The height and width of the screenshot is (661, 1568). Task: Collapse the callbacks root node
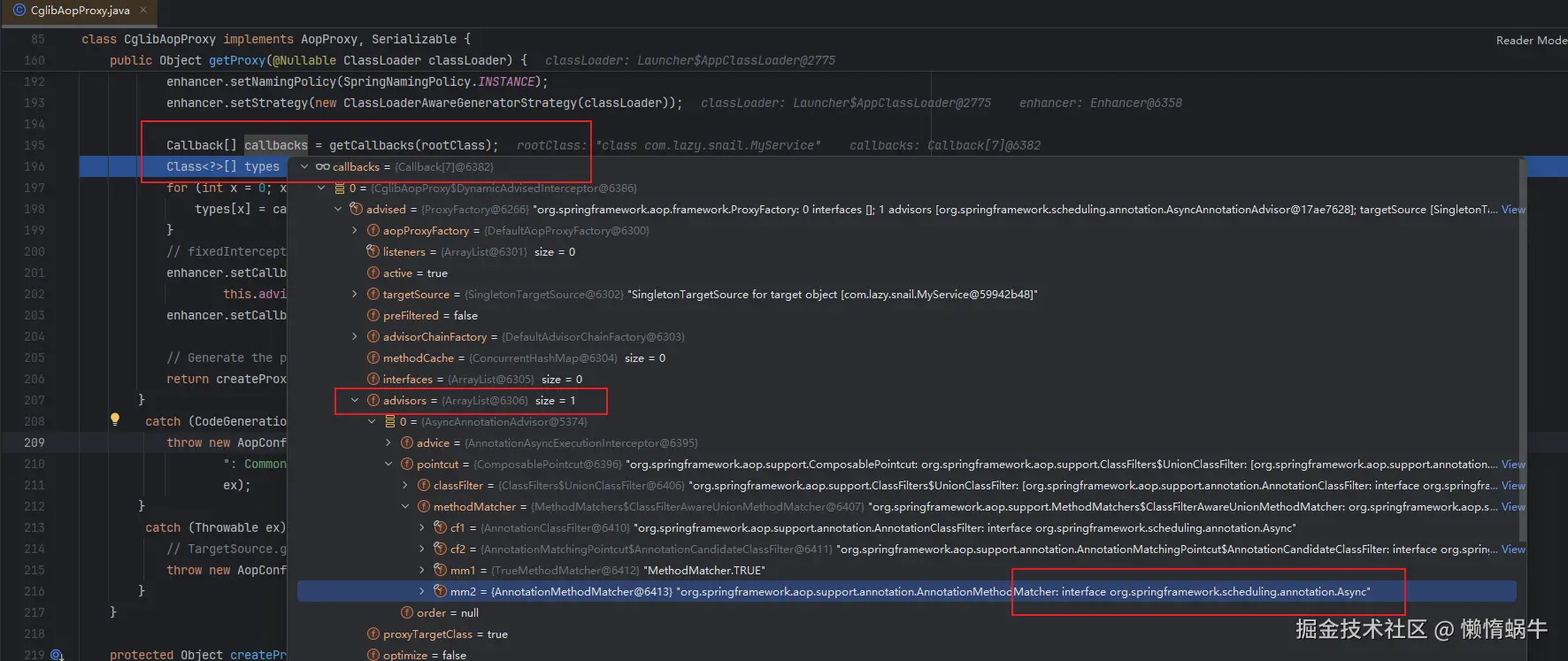(304, 166)
